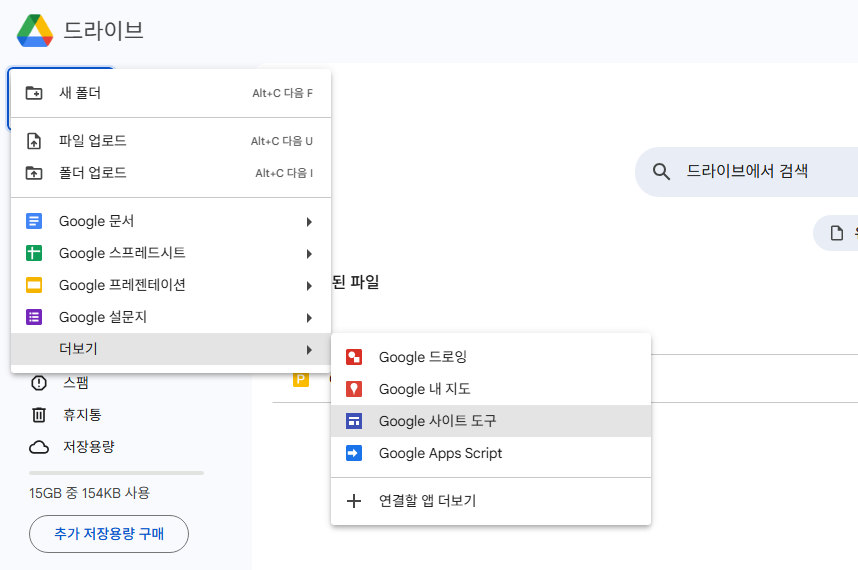Screen dimensions: 858x570
Task: Click the red Google Drawings icon
Action: pos(354,357)
